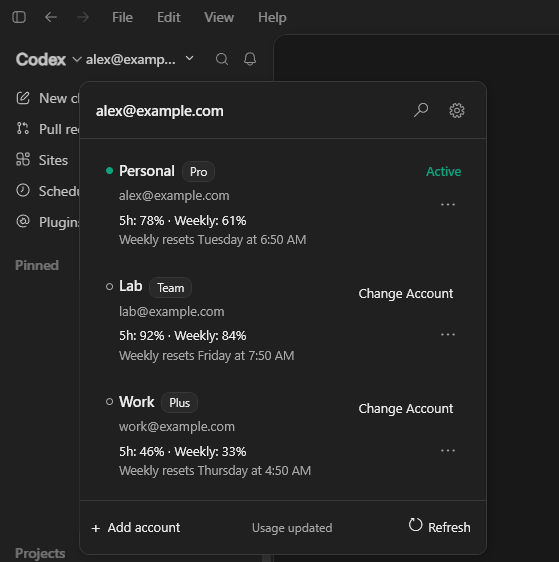Open more options for Lab account
Image resolution: width=559 pixels, height=562 pixels.
point(448,334)
